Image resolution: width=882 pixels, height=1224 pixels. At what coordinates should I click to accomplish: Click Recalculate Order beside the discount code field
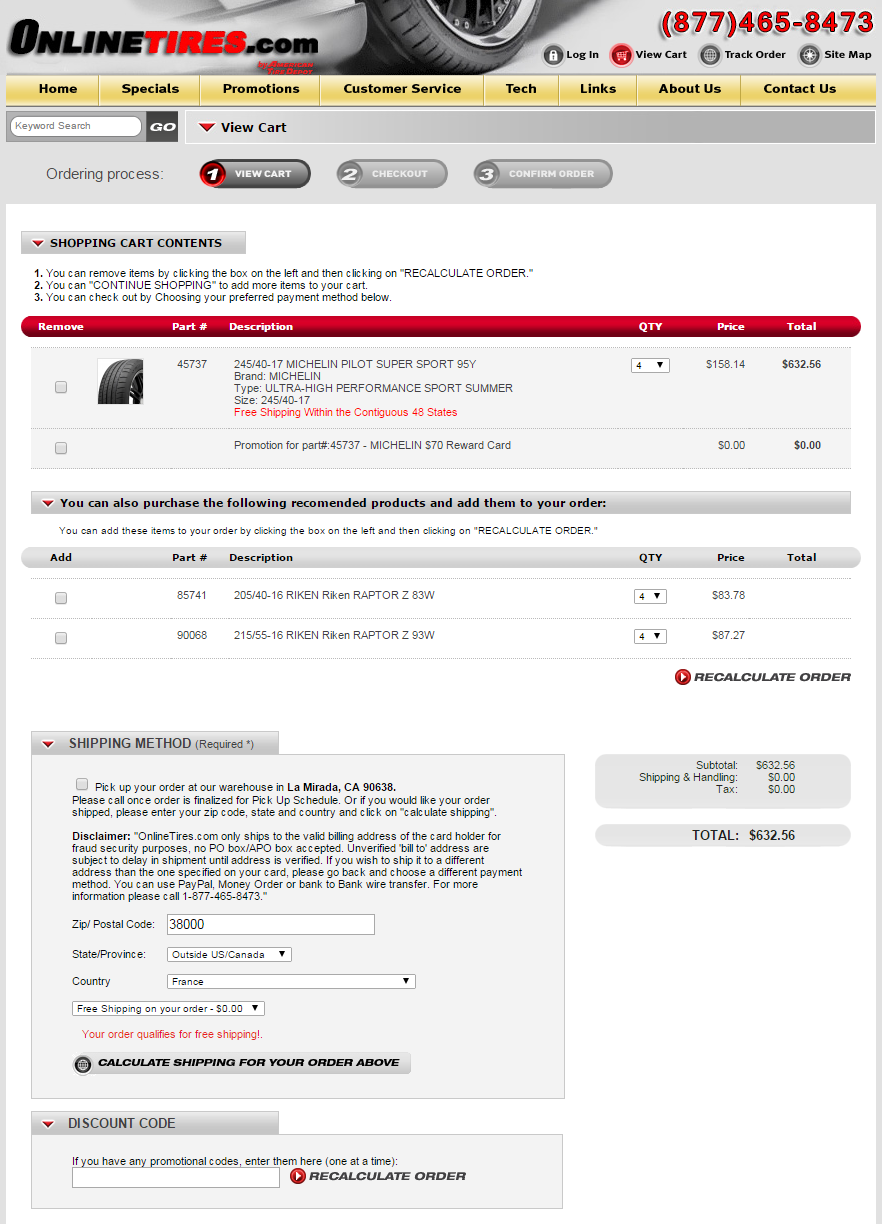click(378, 1176)
